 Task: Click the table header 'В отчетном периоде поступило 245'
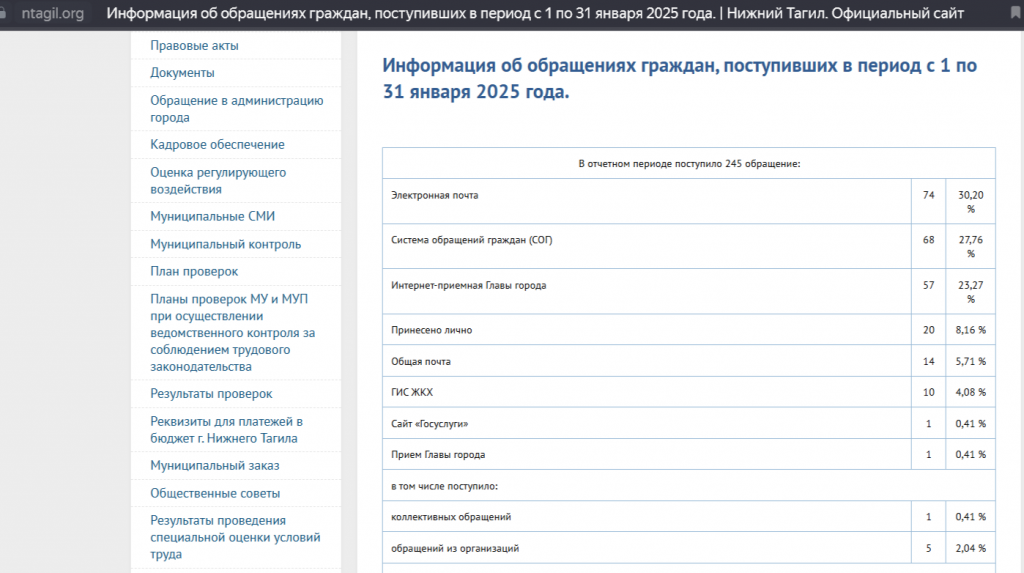pyautogui.click(x=689, y=163)
